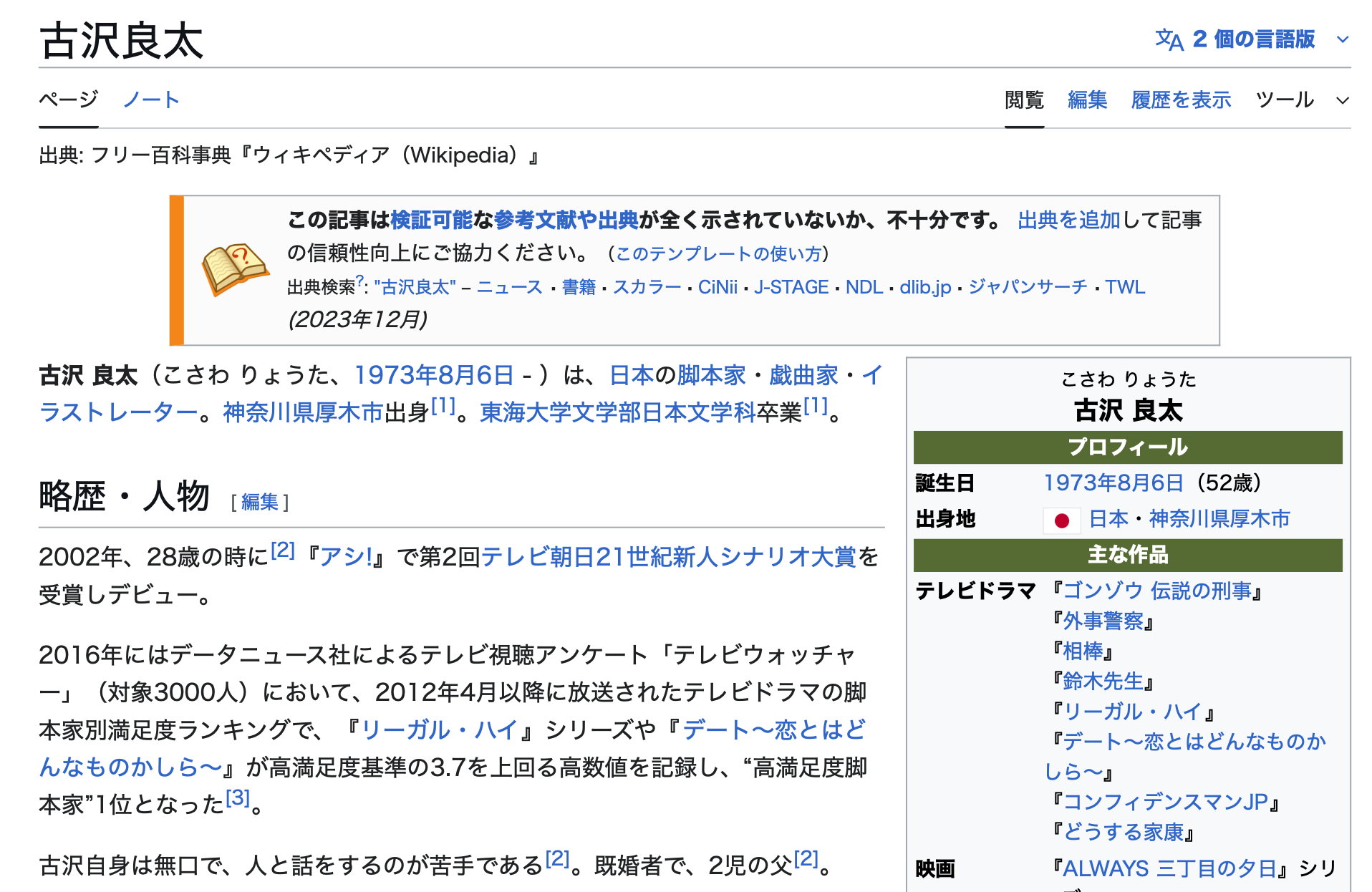
Task: Open the 外事警察 link
Action: pyautogui.click(x=1103, y=621)
